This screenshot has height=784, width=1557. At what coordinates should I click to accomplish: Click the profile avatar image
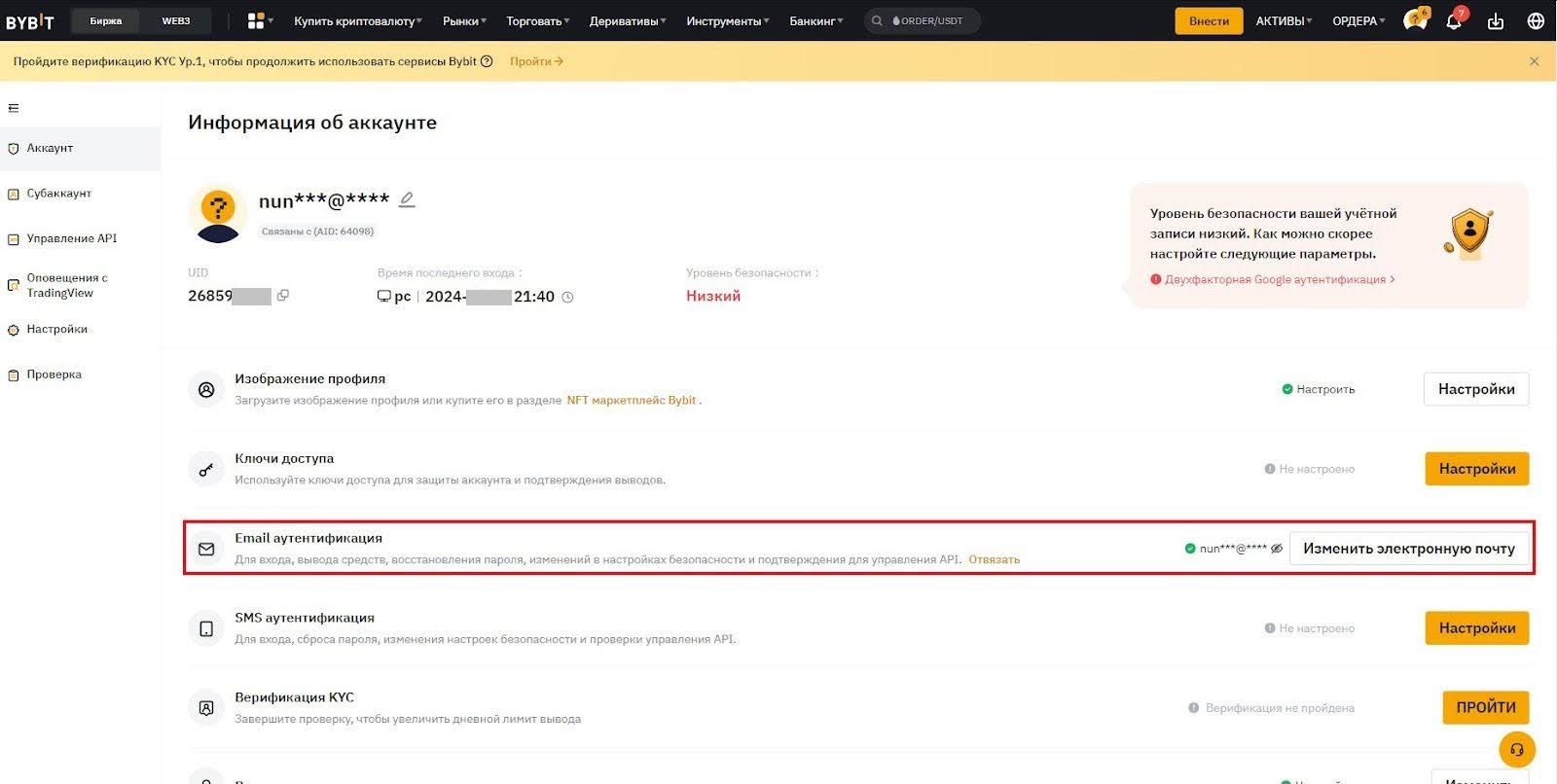pos(218,215)
